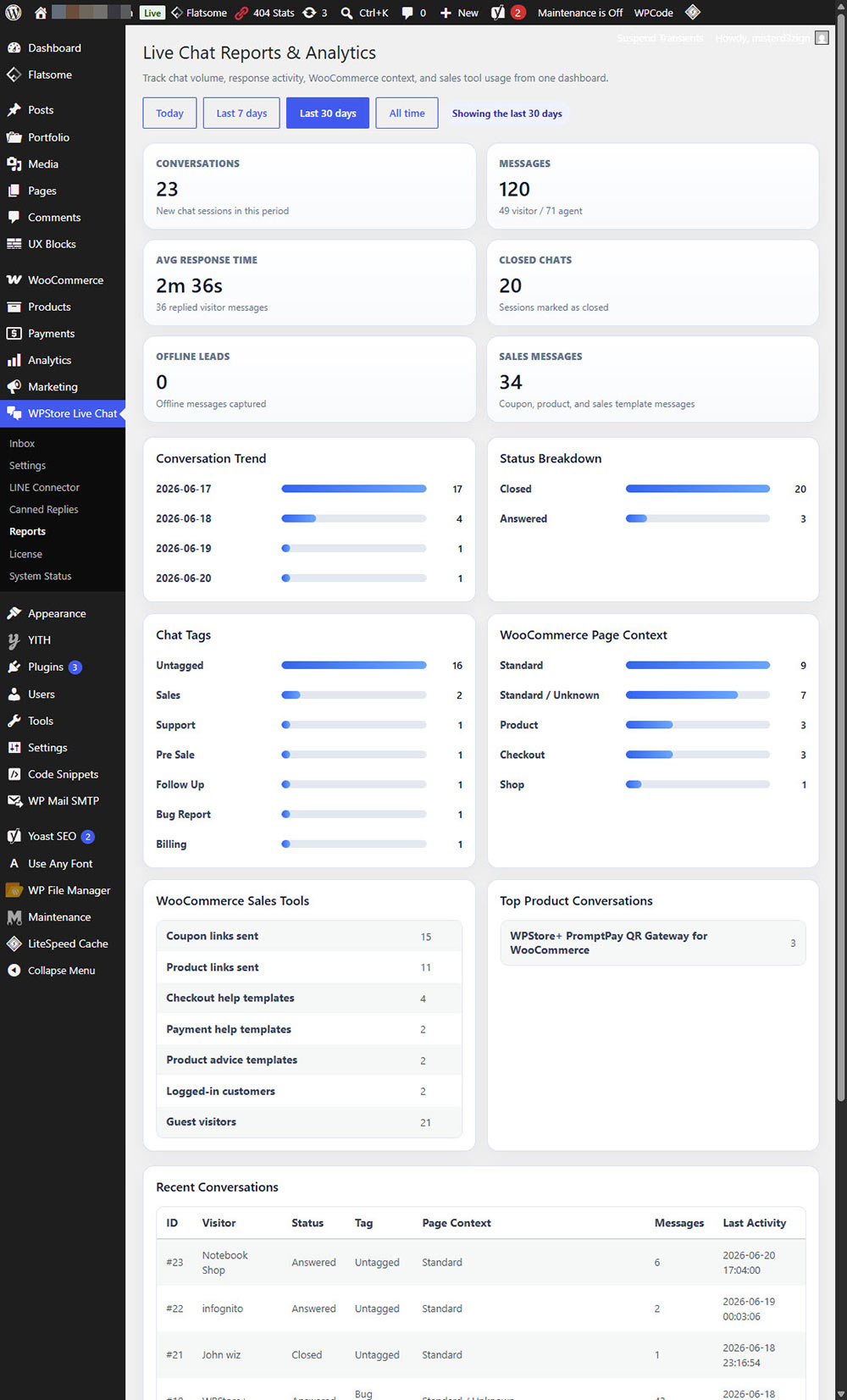847x1400 pixels.
Task: Open the Dashboard sidebar item
Action: [x=63, y=48]
